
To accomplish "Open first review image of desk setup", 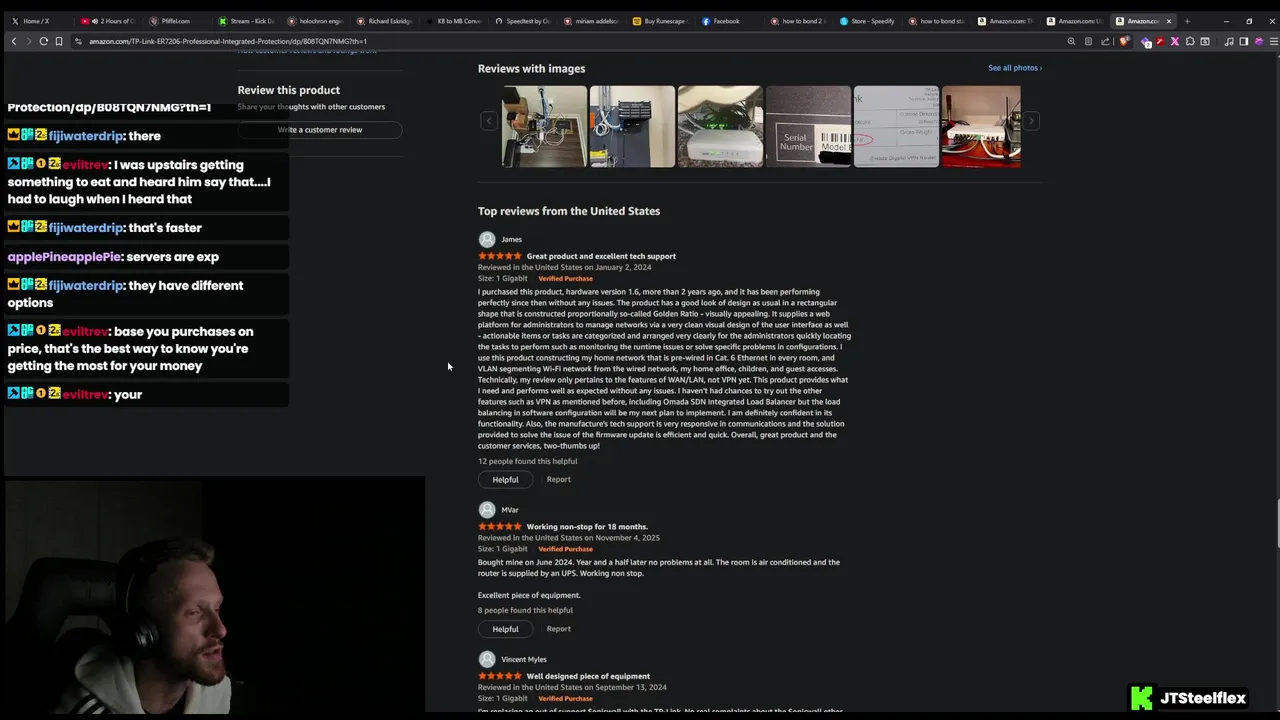I will (544, 126).
